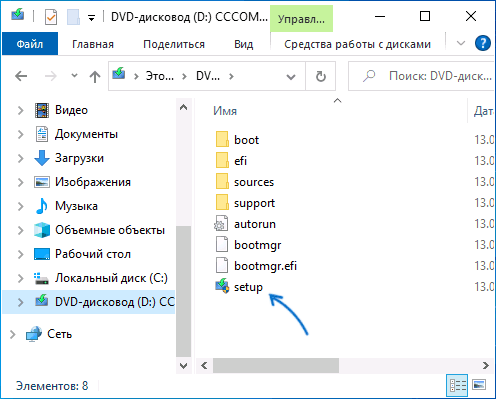
Task: Go forward with the Forward arrow
Action: [x=51, y=76]
